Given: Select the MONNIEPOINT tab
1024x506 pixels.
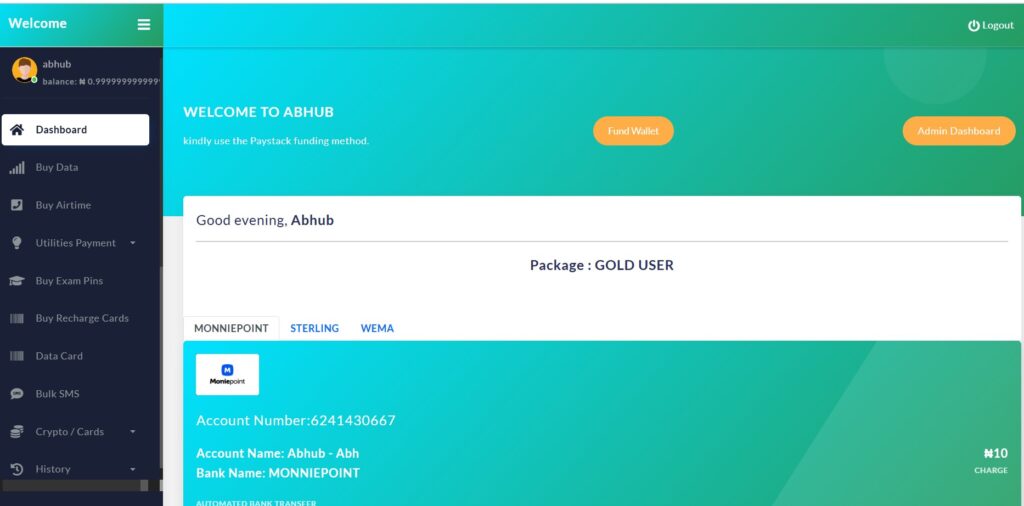Looking at the screenshot, I should coord(231,328).
